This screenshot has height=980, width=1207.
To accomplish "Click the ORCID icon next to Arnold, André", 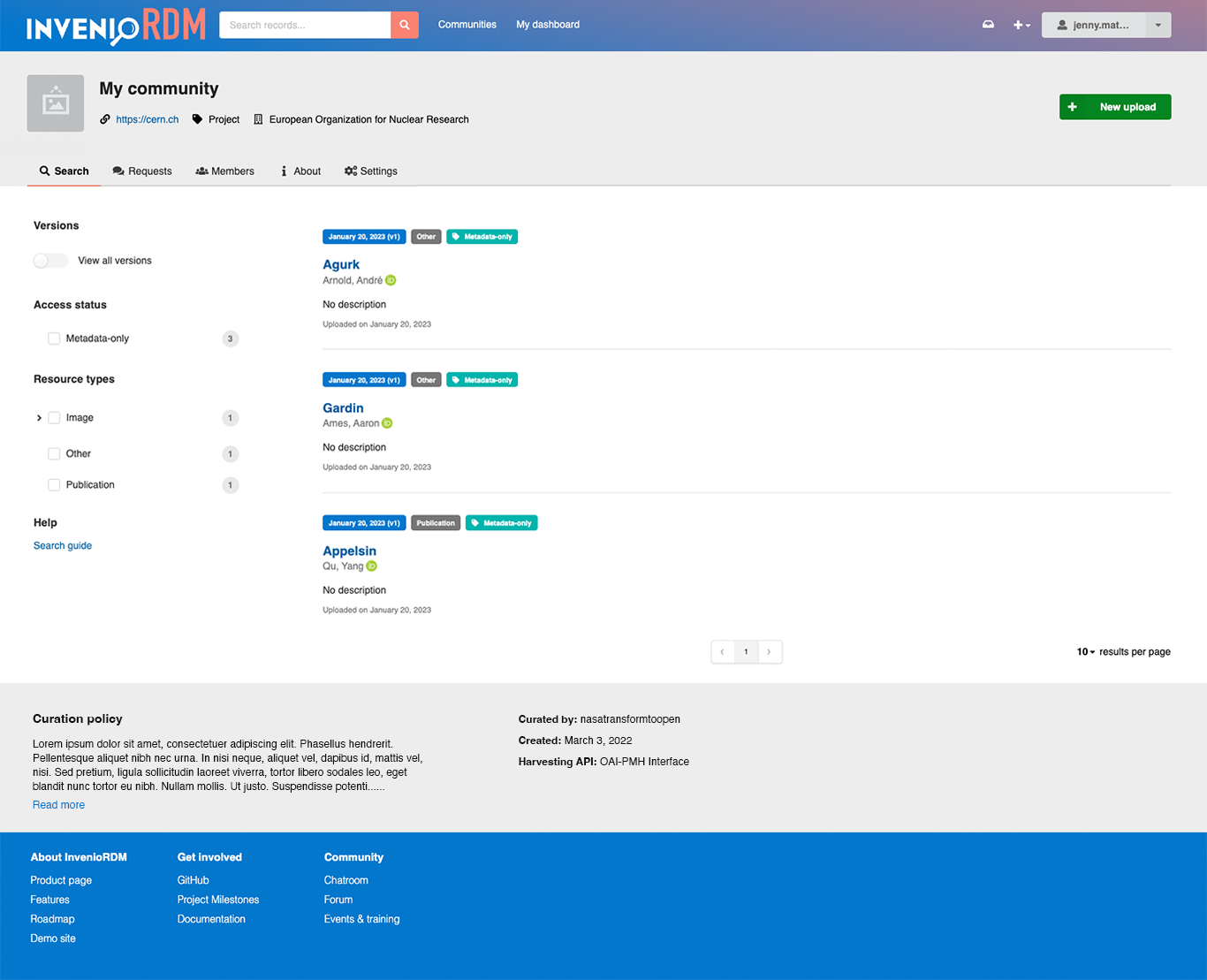I will [x=391, y=280].
